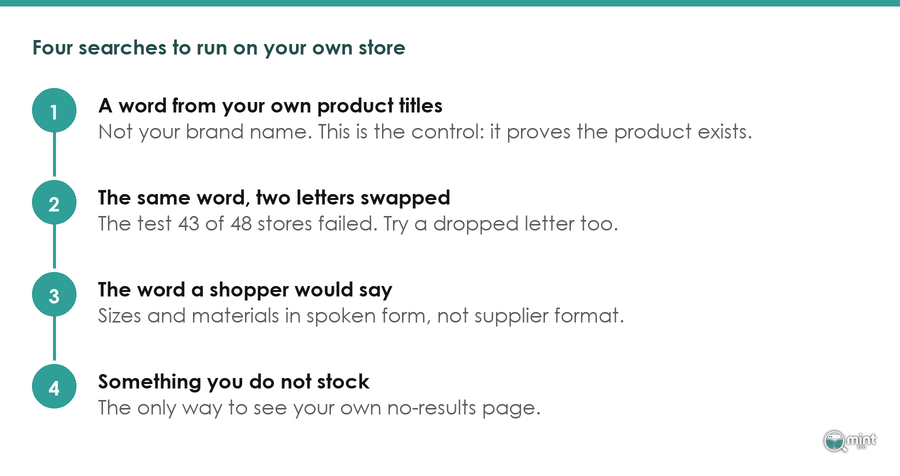Click heading 'A word from your own product titles'
Viewport: 900px width, 476px height.
(x=270, y=106)
